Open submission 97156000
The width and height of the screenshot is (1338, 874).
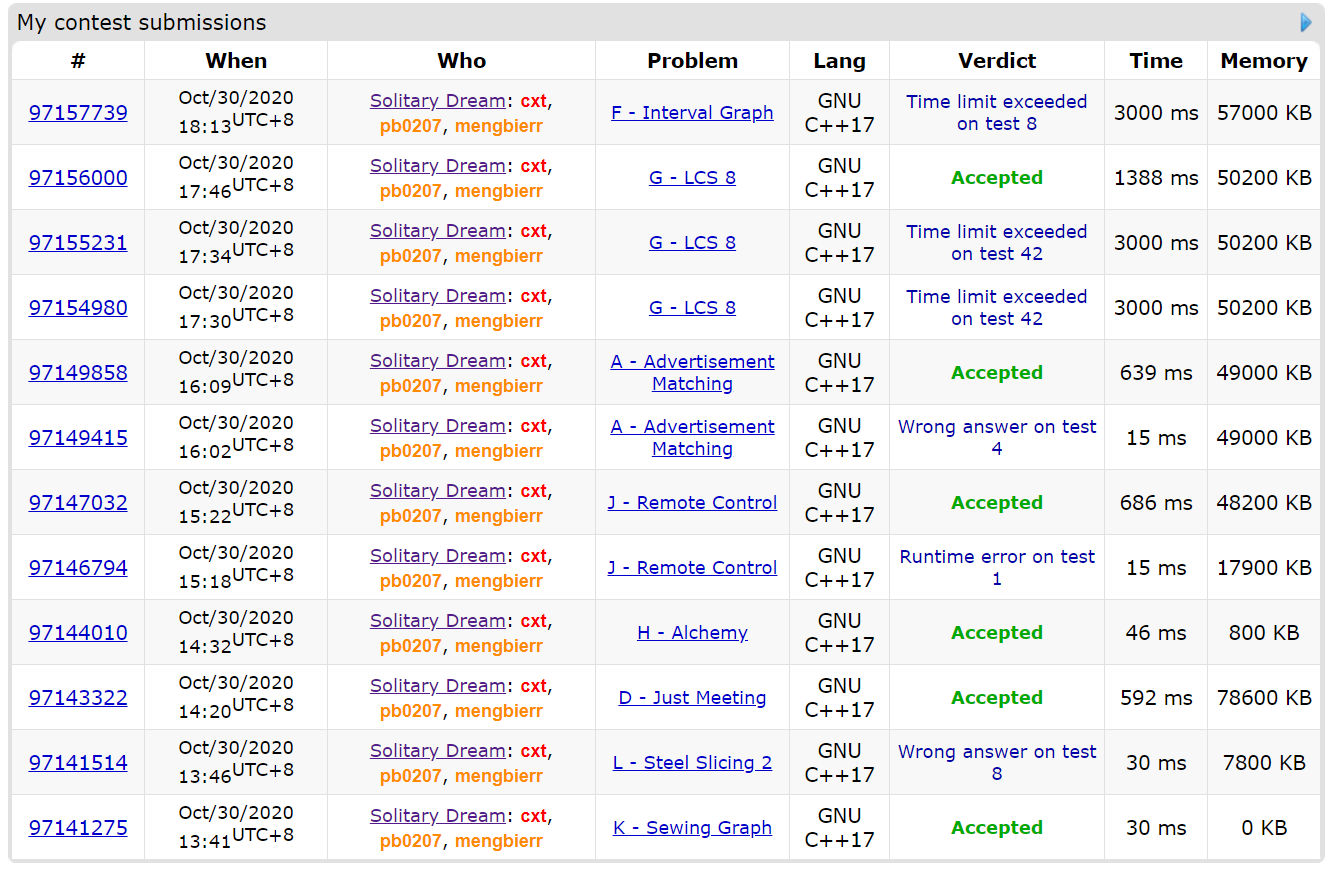pyautogui.click(x=78, y=178)
